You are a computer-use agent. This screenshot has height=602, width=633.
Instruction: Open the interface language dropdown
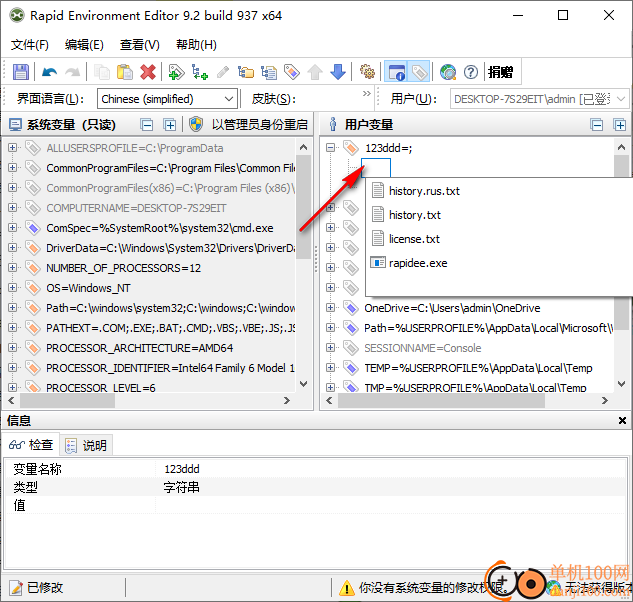click(x=167, y=99)
